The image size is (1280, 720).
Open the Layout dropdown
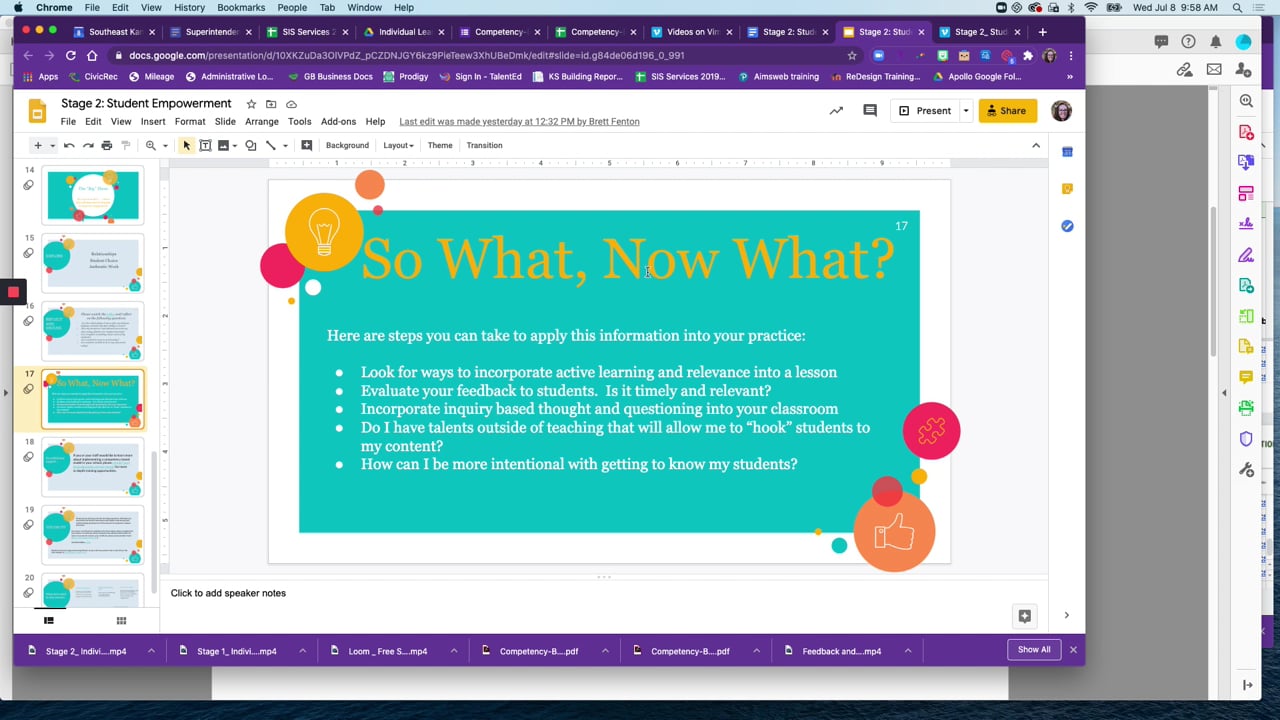[398, 146]
